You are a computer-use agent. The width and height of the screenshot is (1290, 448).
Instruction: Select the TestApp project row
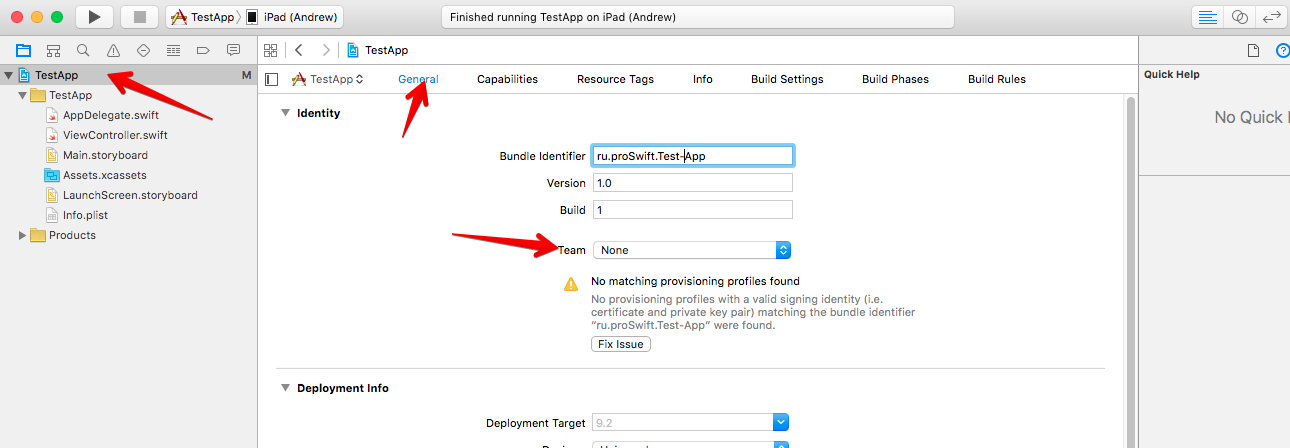tap(128, 75)
